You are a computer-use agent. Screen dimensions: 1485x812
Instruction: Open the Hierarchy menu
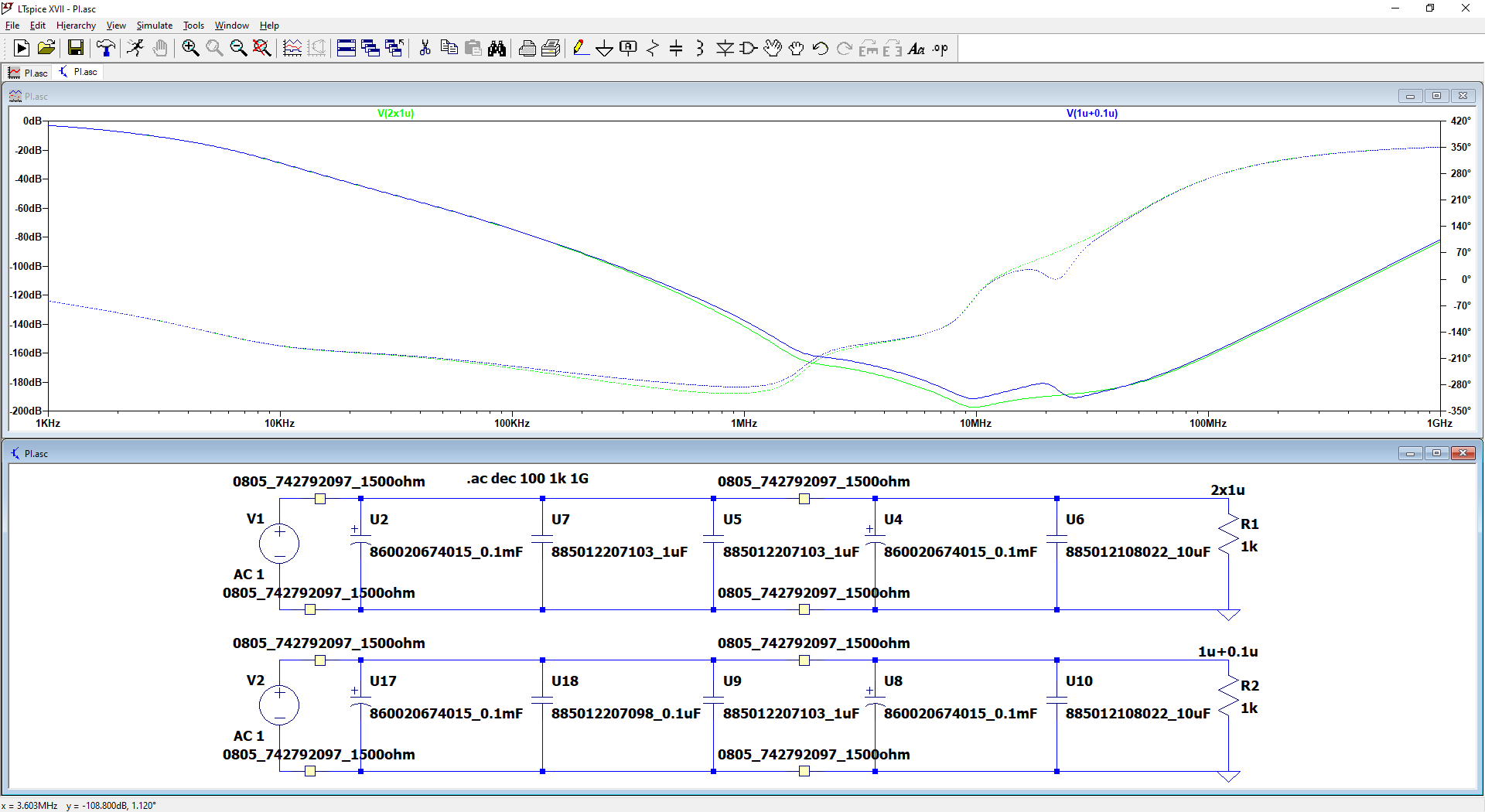coord(76,26)
